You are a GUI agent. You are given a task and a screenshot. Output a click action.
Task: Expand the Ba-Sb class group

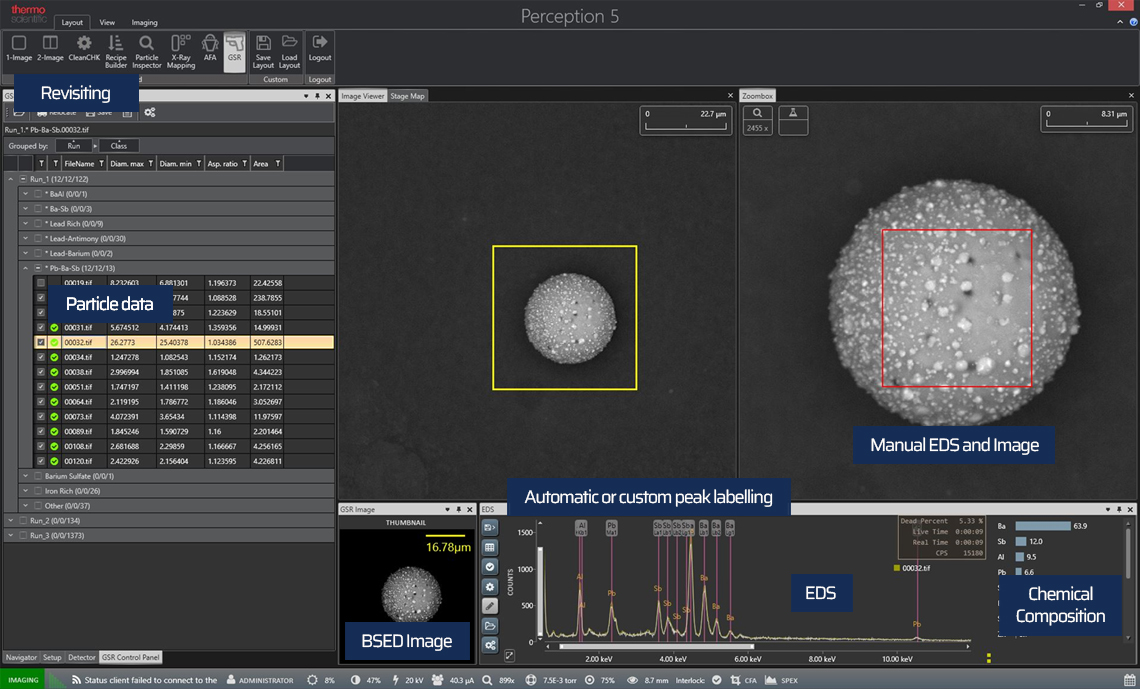tap(25, 209)
